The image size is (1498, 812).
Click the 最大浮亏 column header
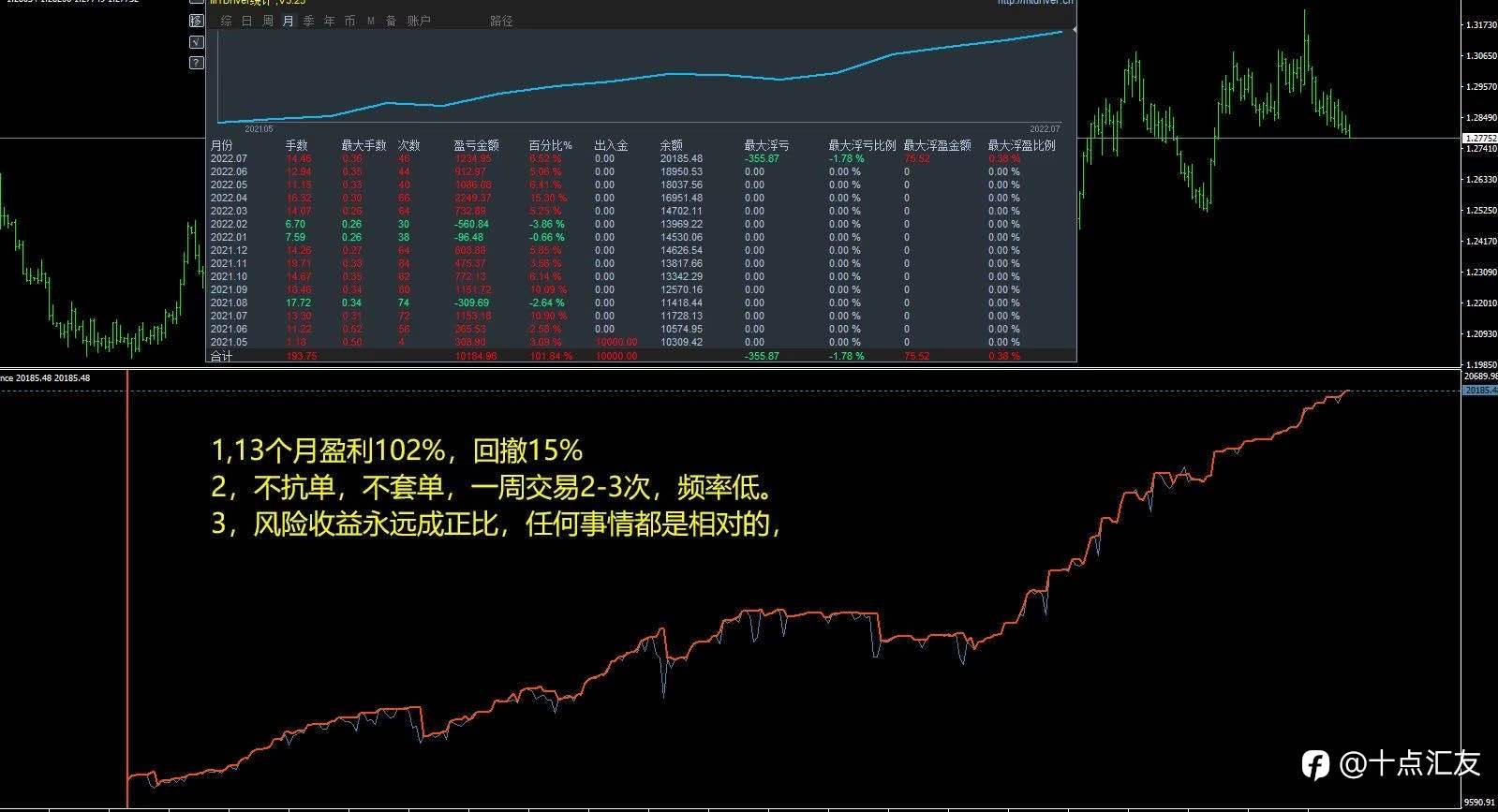(x=766, y=145)
